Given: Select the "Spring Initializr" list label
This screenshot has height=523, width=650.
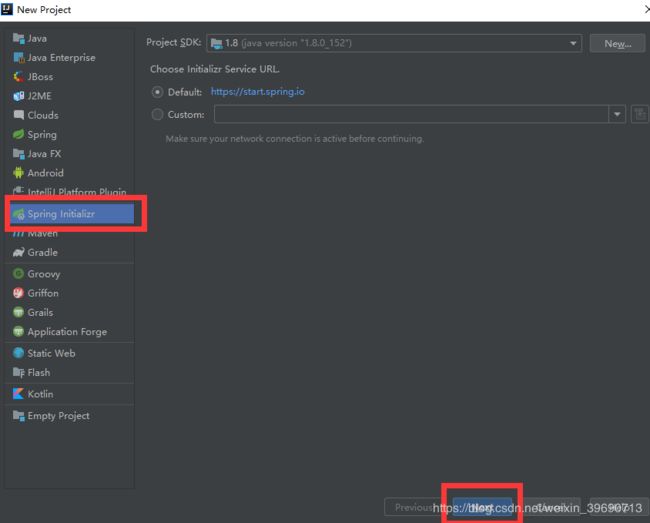Looking at the screenshot, I should (61, 214).
